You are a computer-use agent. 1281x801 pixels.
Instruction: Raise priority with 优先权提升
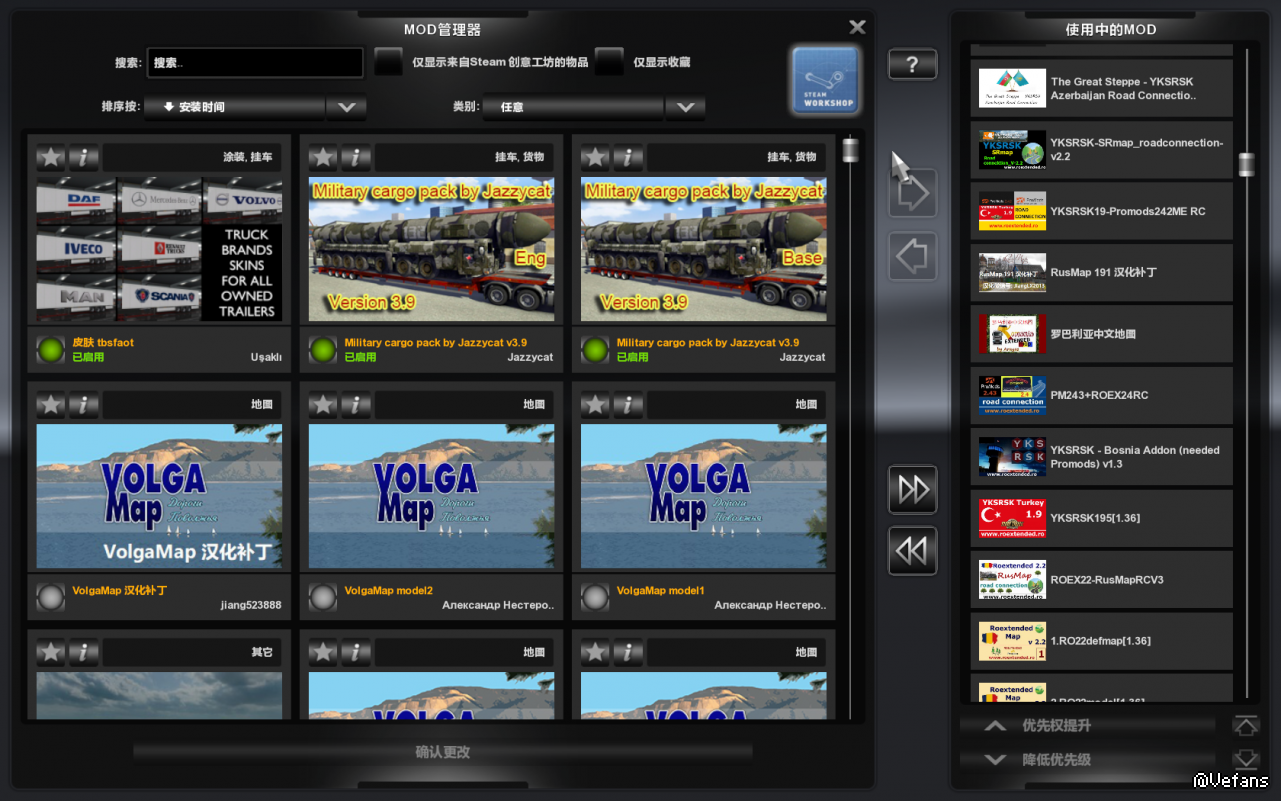[x=1088, y=726]
